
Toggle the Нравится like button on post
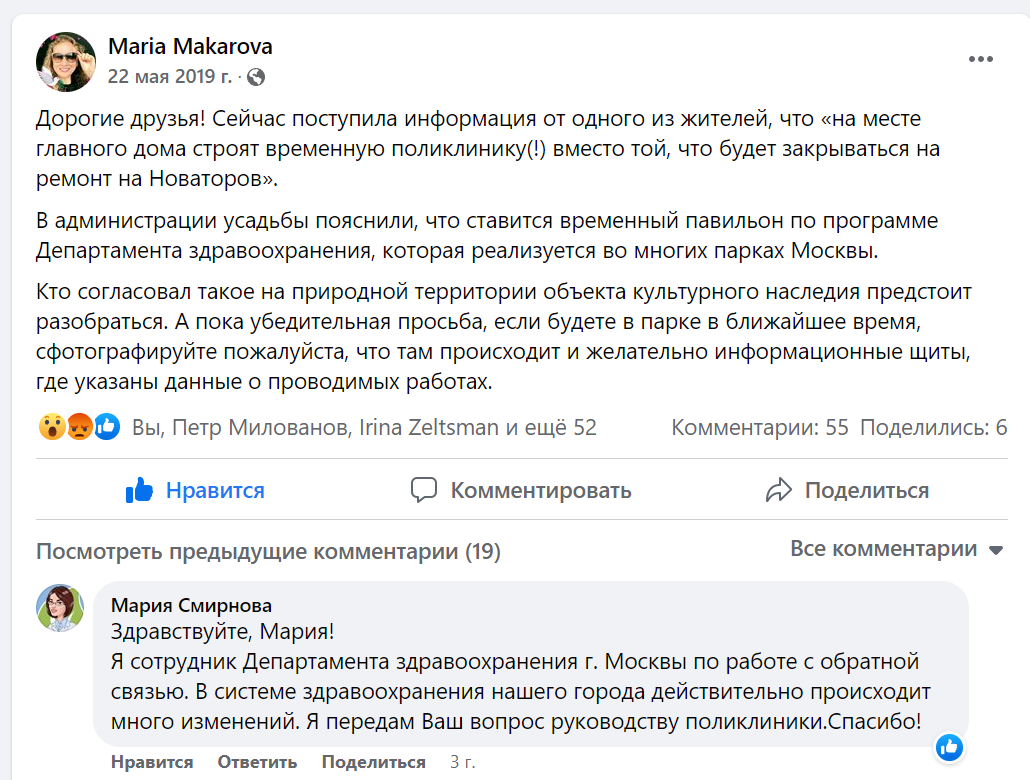195,490
